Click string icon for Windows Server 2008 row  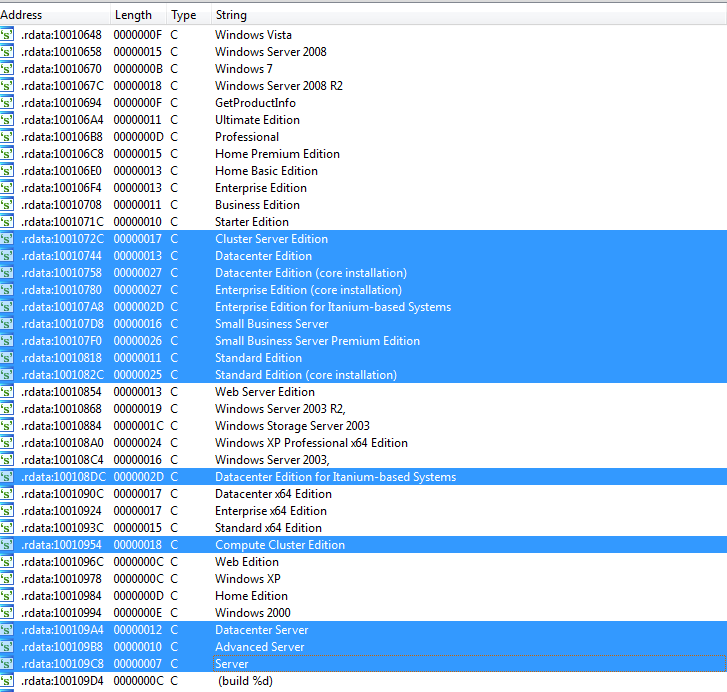pos(7,52)
